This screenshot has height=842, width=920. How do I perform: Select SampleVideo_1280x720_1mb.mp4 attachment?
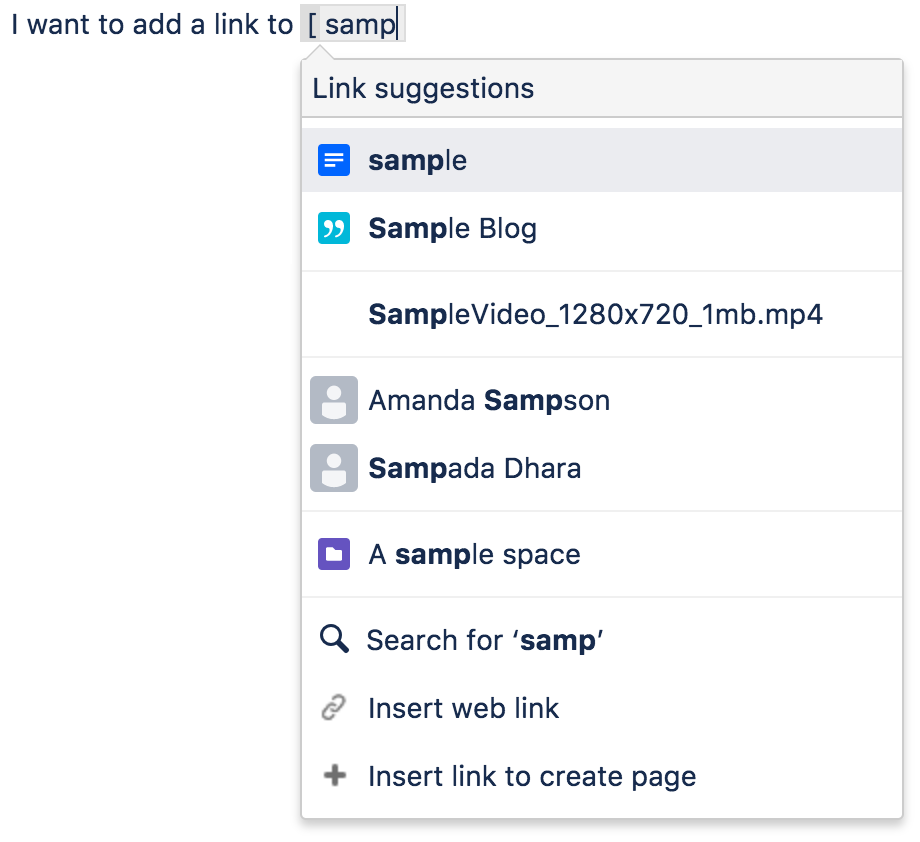click(x=602, y=315)
